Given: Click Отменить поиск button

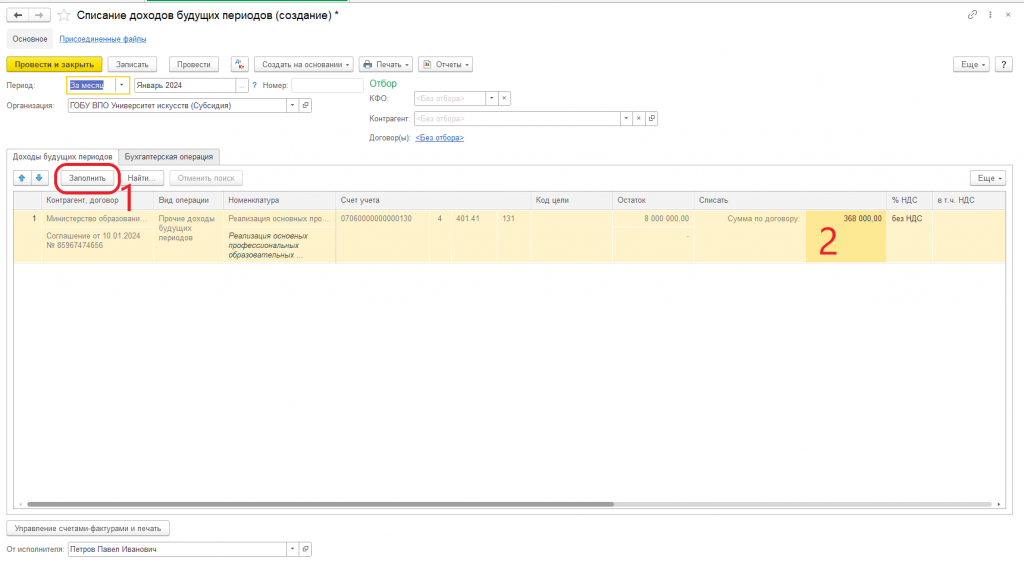Looking at the screenshot, I should (206, 178).
